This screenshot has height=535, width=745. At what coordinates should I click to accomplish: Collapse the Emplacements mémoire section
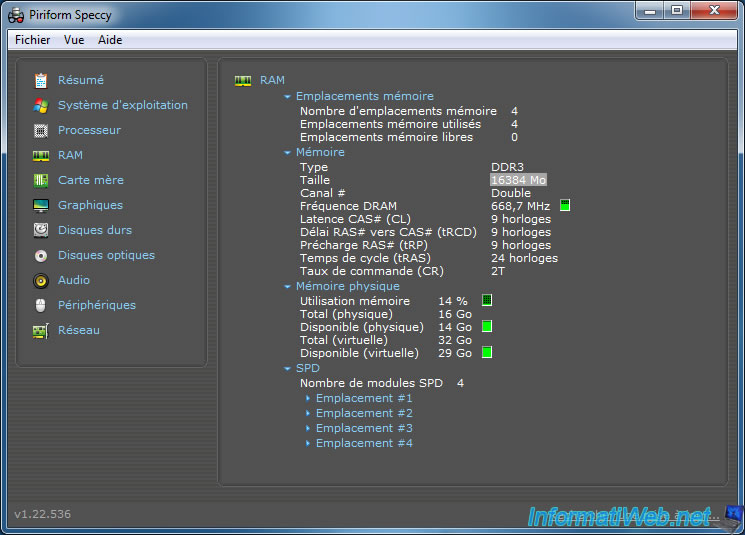pyautogui.click(x=287, y=96)
